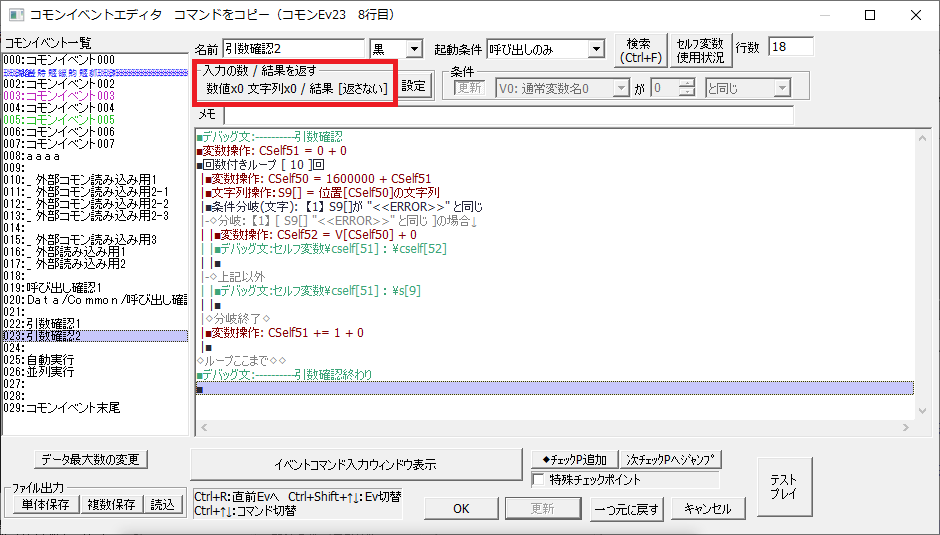Select 010:_外部コモン読み込み用1 entry
The width and height of the screenshot is (940, 535).
point(95,180)
